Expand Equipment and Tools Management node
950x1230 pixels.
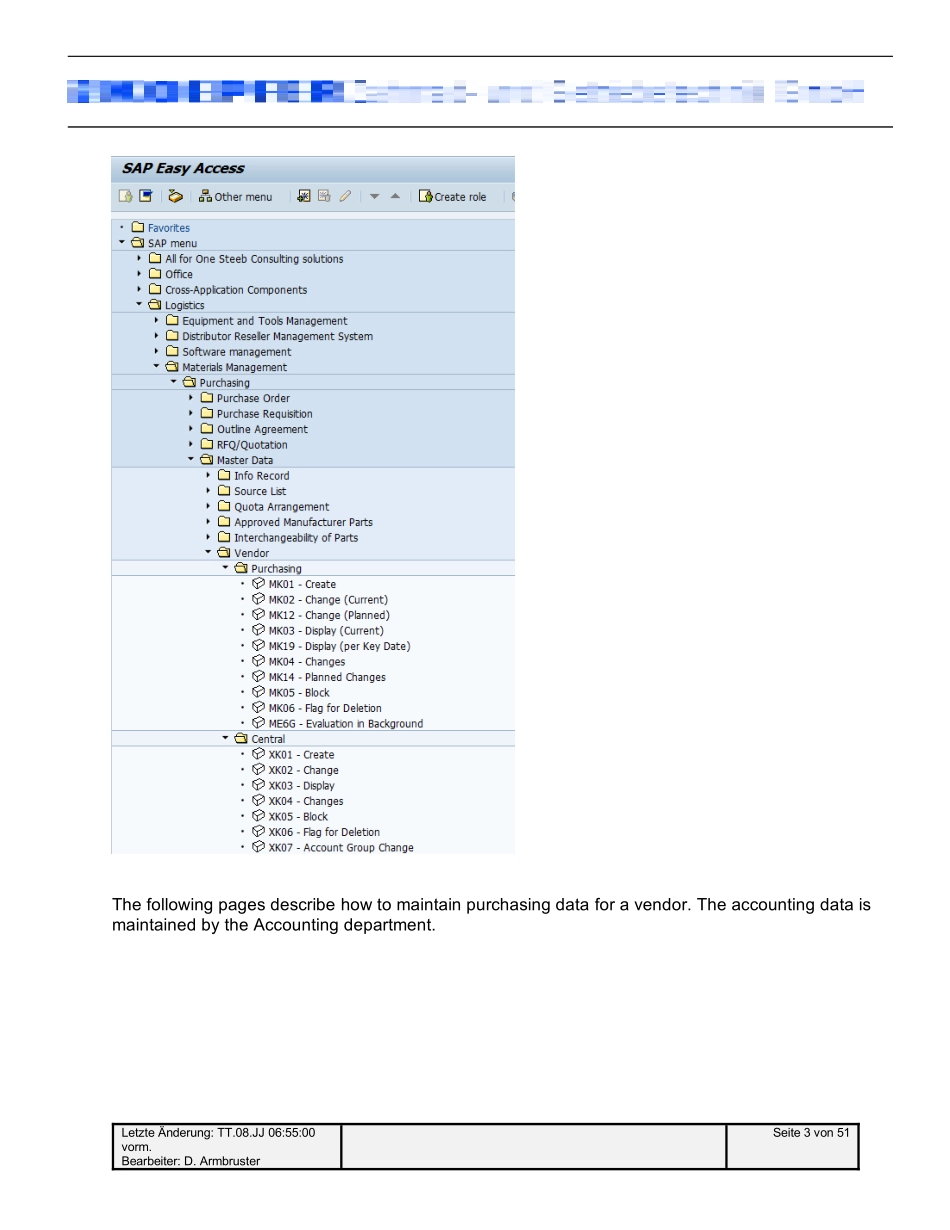[157, 320]
